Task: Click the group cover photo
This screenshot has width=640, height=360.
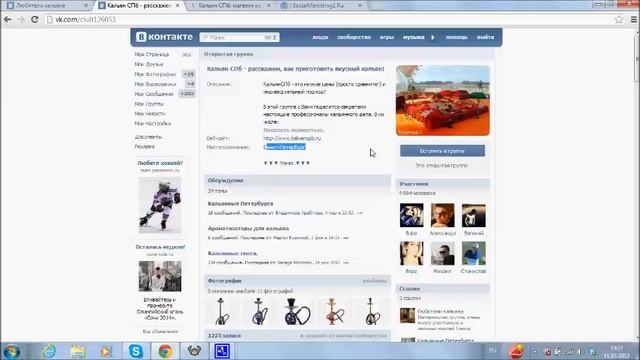Action: pos(442,100)
